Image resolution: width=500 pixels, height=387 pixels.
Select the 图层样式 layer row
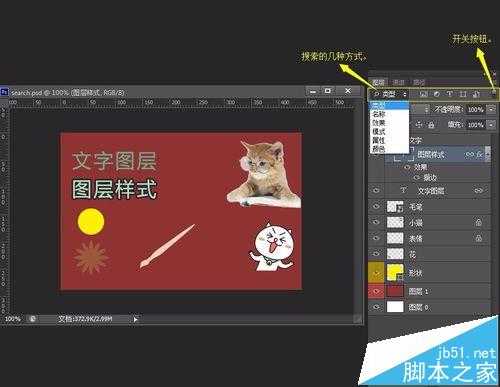pos(437,154)
